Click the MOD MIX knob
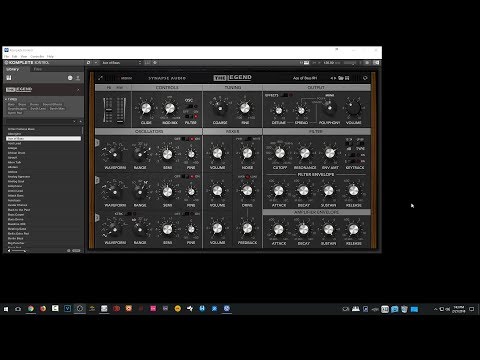The image size is (480, 360). 170,108
